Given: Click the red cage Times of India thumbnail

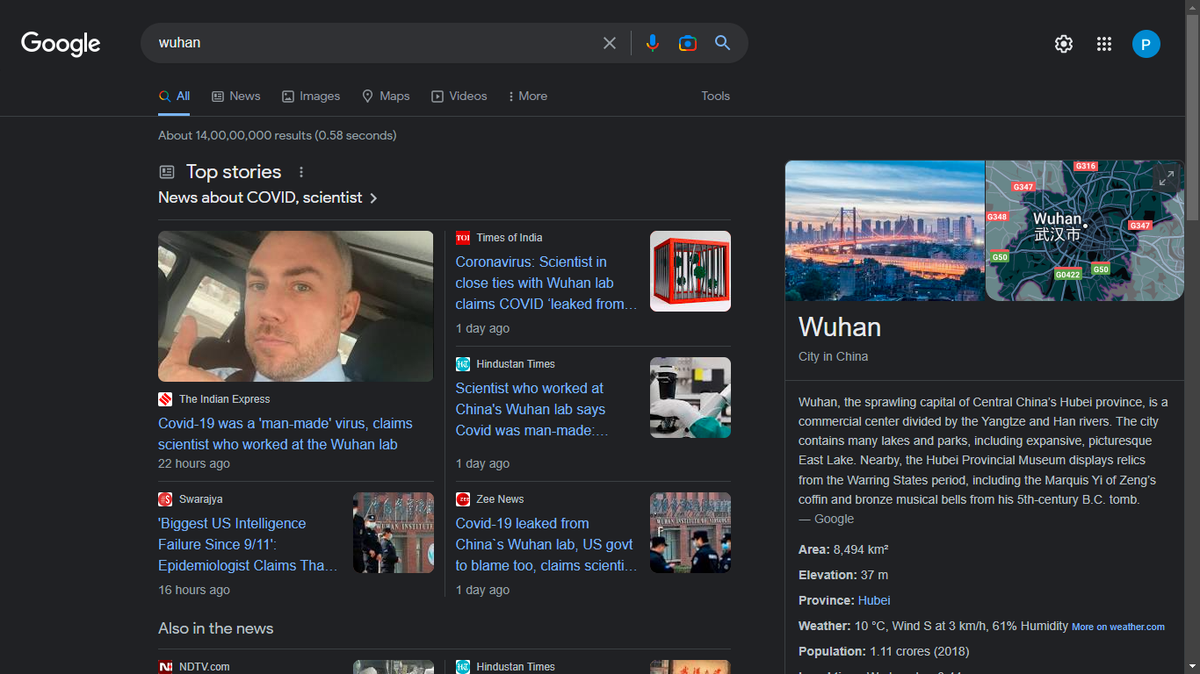Looking at the screenshot, I should (x=690, y=271).
